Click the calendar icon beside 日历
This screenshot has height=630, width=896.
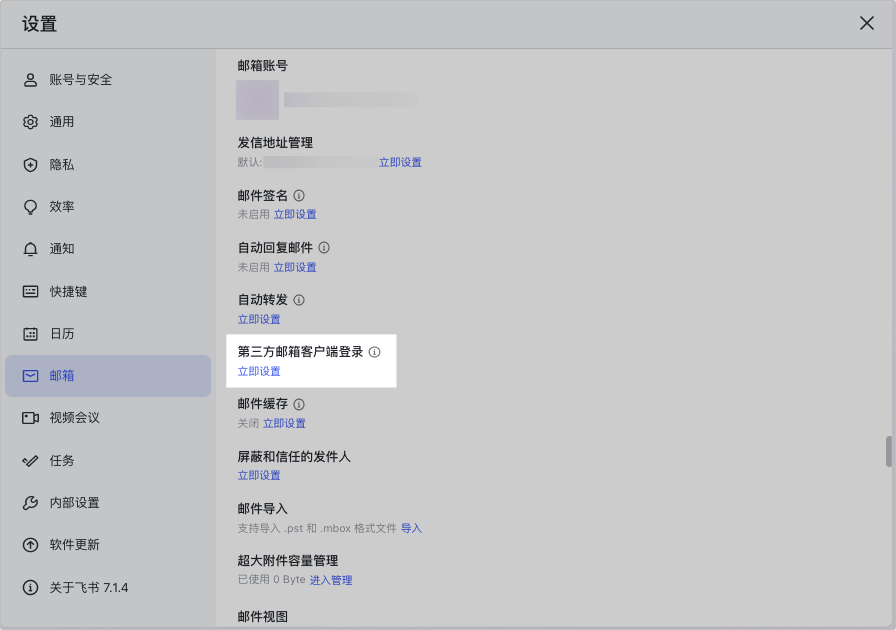click(30, 334)
